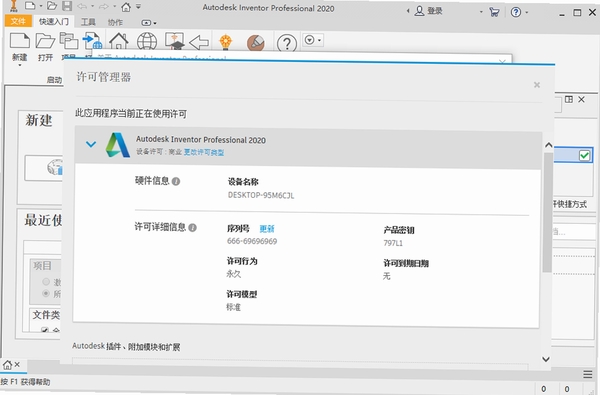Viewport: 600px width, 395px height.
Task: Collapse the Inventor Professional 2020 license chevron
Action: pyautogui.click(x=91, y=144)
